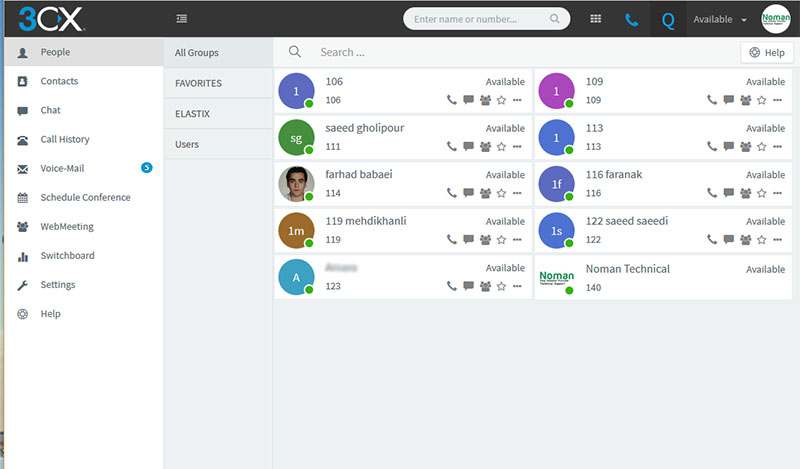Screen dimensions: 800x469
Task: Click the Enter name or number field
Action: pyautogui.click(x=480, y=19)
